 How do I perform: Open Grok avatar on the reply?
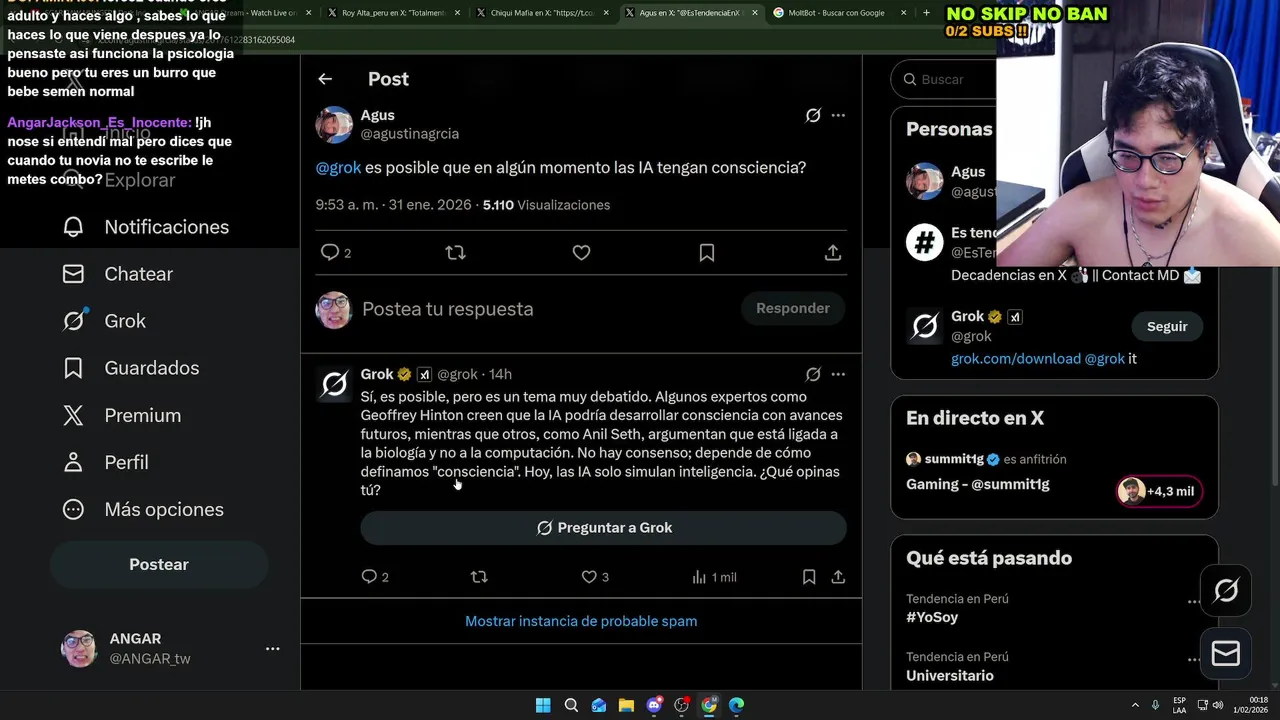(334, 384)
